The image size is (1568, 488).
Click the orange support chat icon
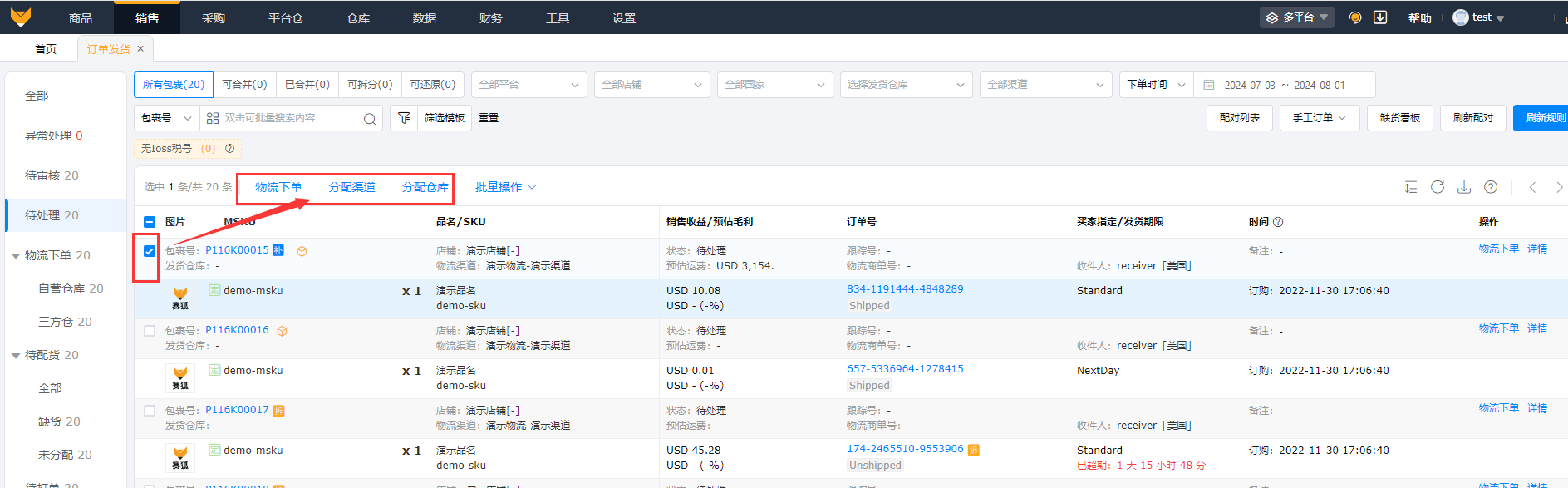pyautogui.click(x=1355, y=17)
